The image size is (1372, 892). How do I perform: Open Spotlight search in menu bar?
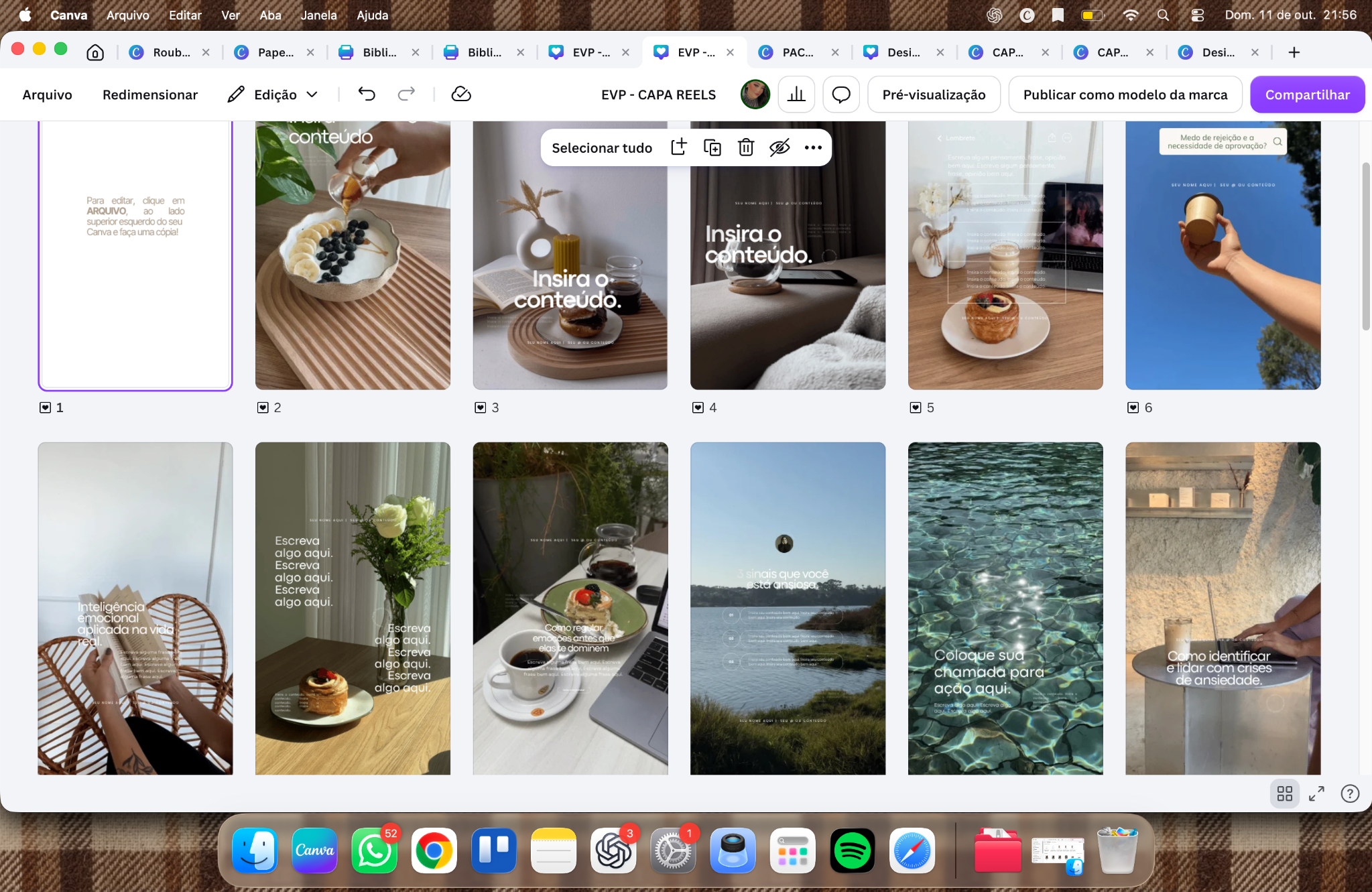(x=1163, y=15)
